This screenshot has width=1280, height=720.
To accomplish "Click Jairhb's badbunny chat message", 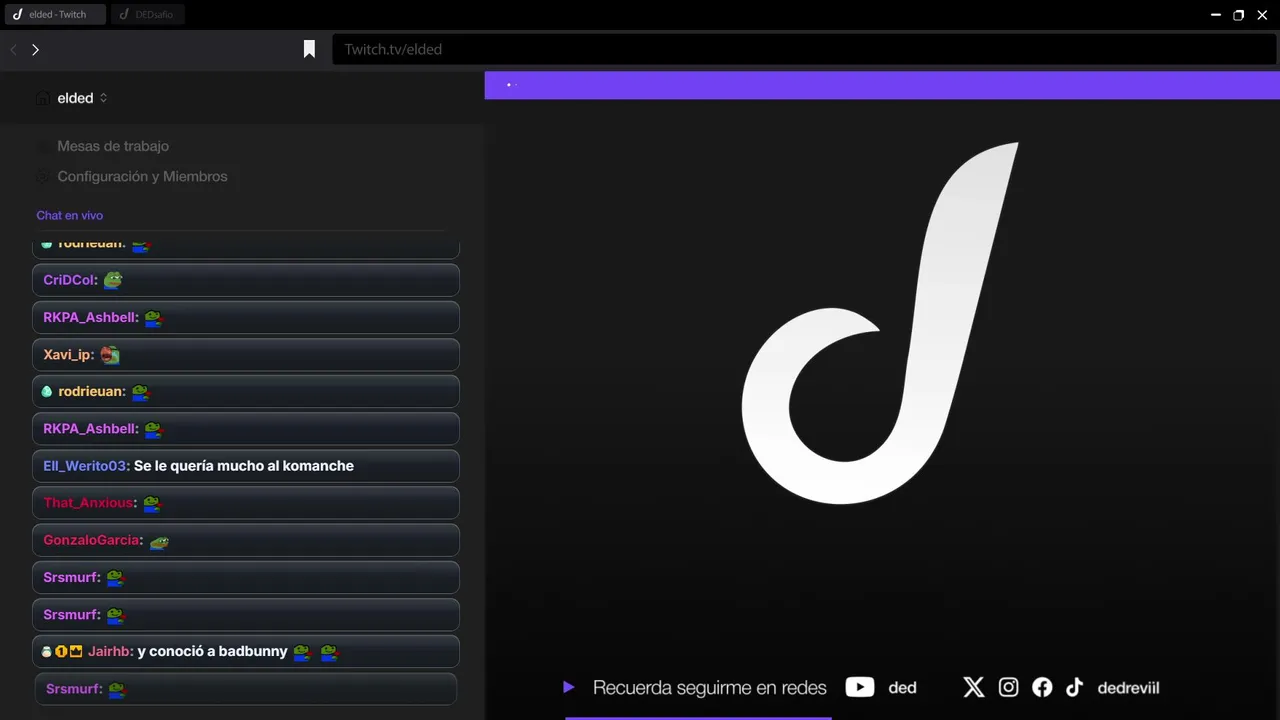I will click(246, 651).
